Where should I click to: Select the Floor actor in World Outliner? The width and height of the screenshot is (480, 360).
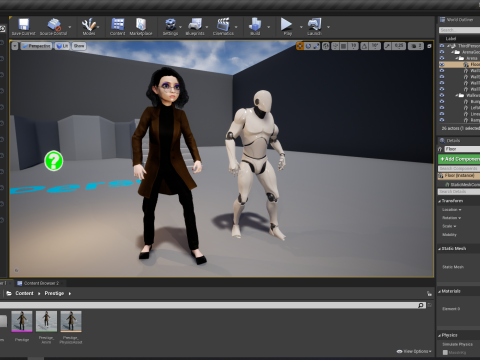459,64
